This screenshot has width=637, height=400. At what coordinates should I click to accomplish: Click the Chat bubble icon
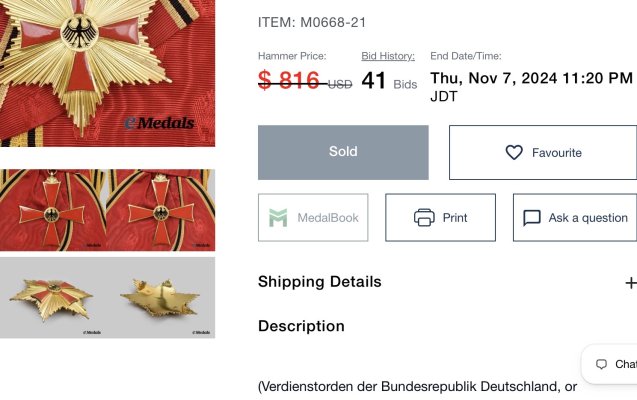click(601, 364)
